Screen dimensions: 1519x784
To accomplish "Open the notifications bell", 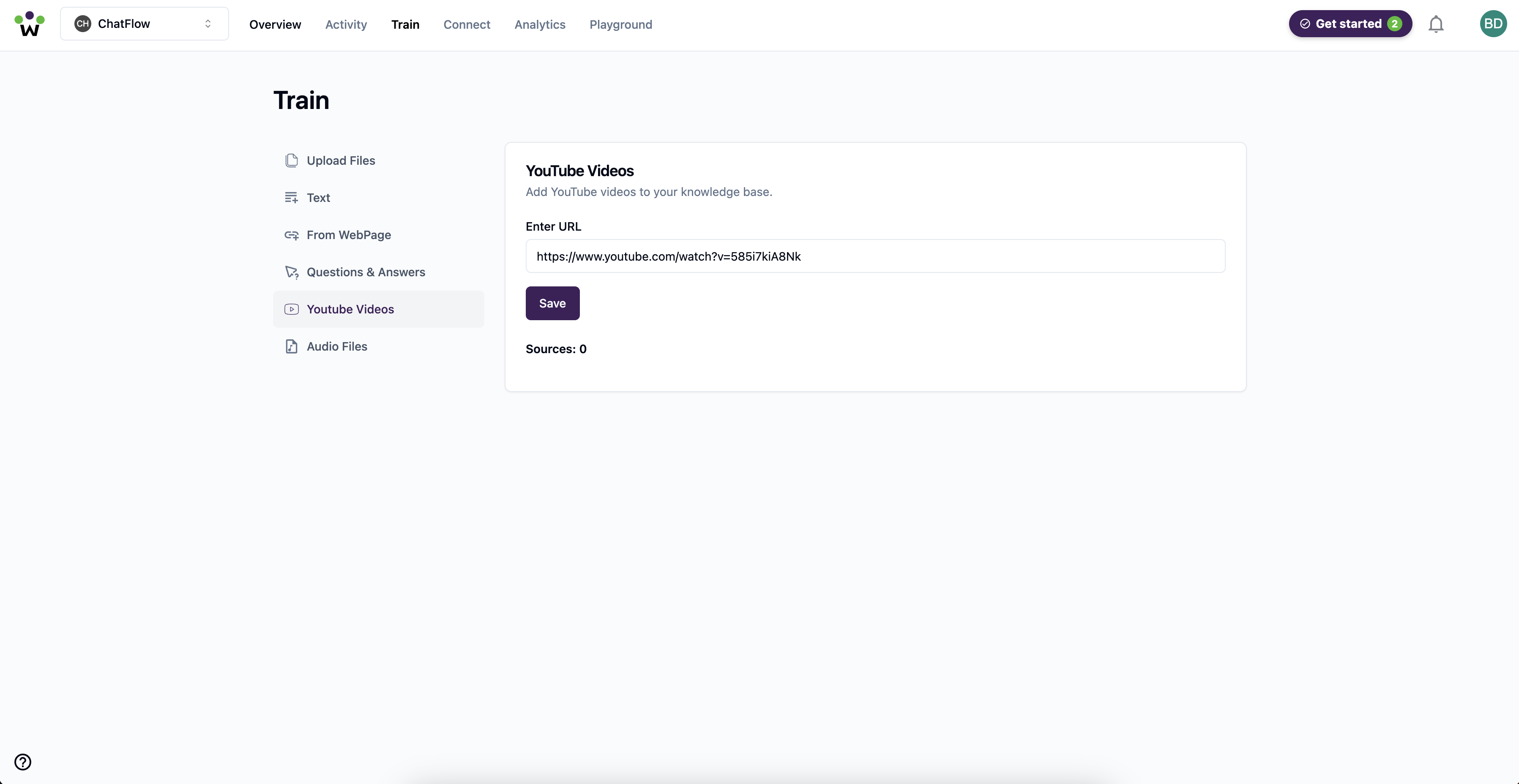I will pos(1436,24).
